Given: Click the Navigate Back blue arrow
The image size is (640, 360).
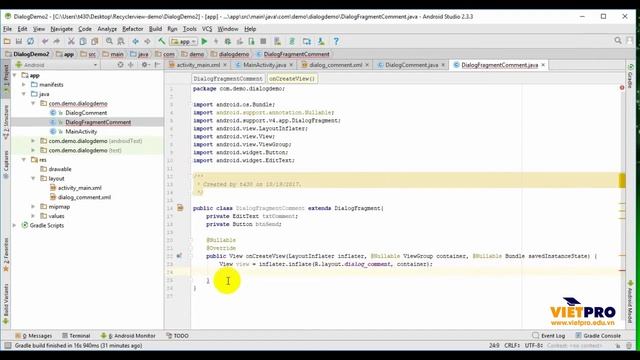Looking at the screenshot, I should [x=135, y=41].
